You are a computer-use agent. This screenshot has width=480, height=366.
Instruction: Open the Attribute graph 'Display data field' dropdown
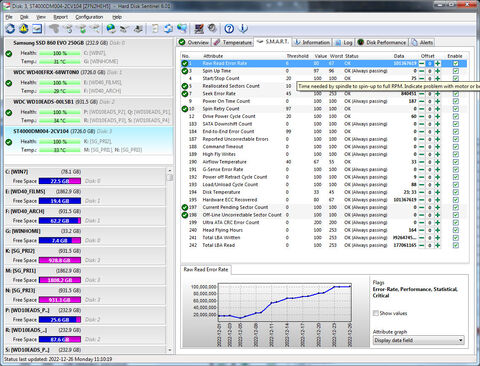(419, 340)
